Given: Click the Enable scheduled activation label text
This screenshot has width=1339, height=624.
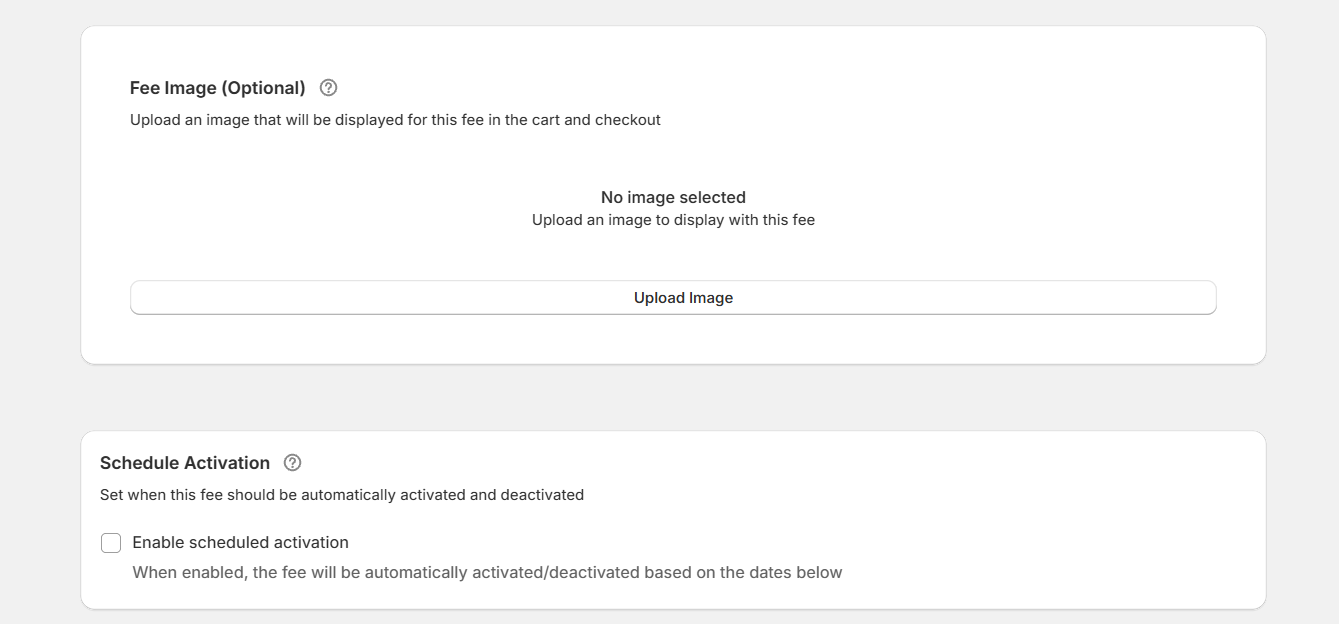Looking at the screenshot, I should (x=240, y=542).
